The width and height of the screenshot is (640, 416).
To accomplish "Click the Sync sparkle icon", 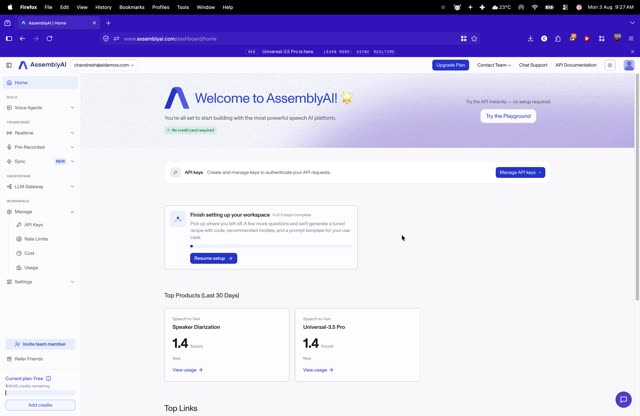I will click(x=9, y=161).
